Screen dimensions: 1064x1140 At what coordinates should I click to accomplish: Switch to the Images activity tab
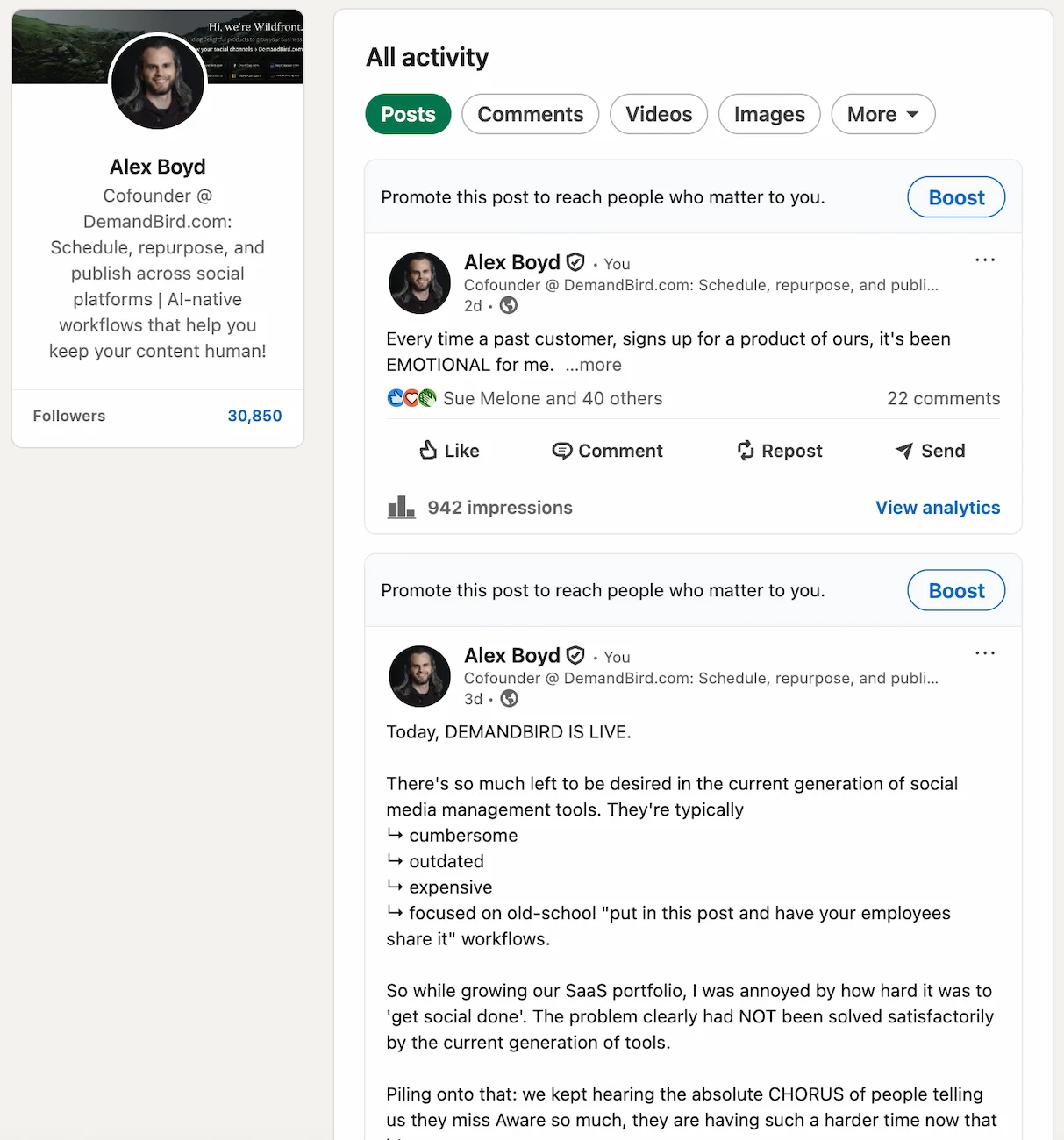tap(768, 114)
